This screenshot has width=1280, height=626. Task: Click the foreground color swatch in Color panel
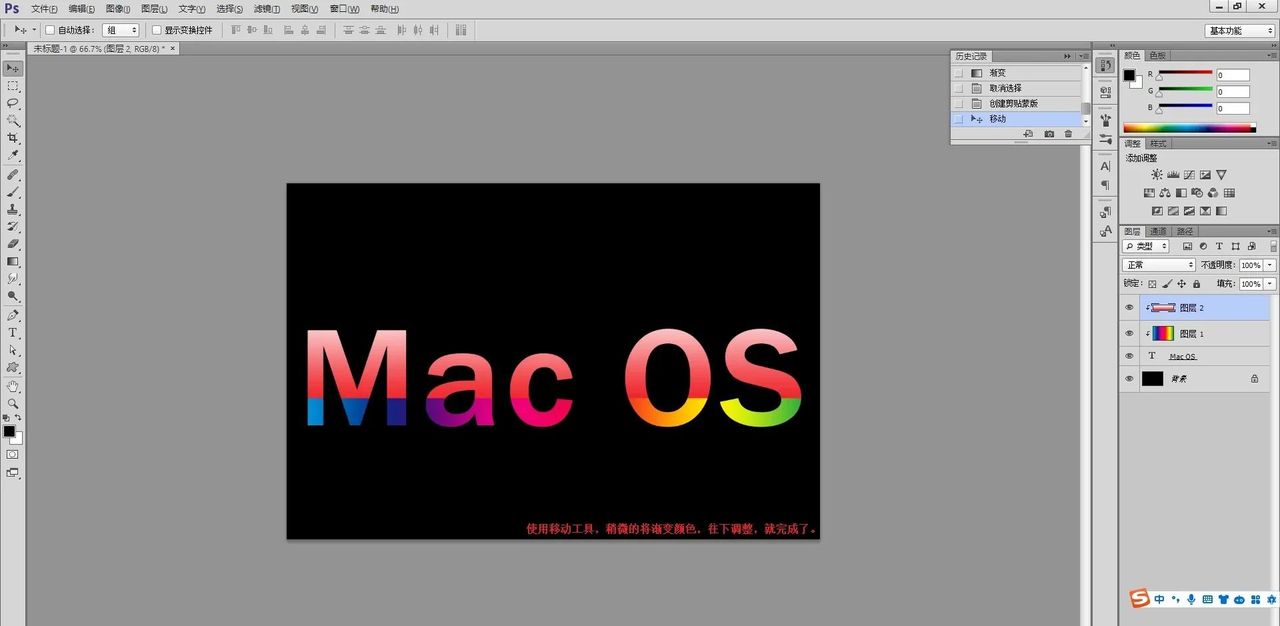point(1129,75)
